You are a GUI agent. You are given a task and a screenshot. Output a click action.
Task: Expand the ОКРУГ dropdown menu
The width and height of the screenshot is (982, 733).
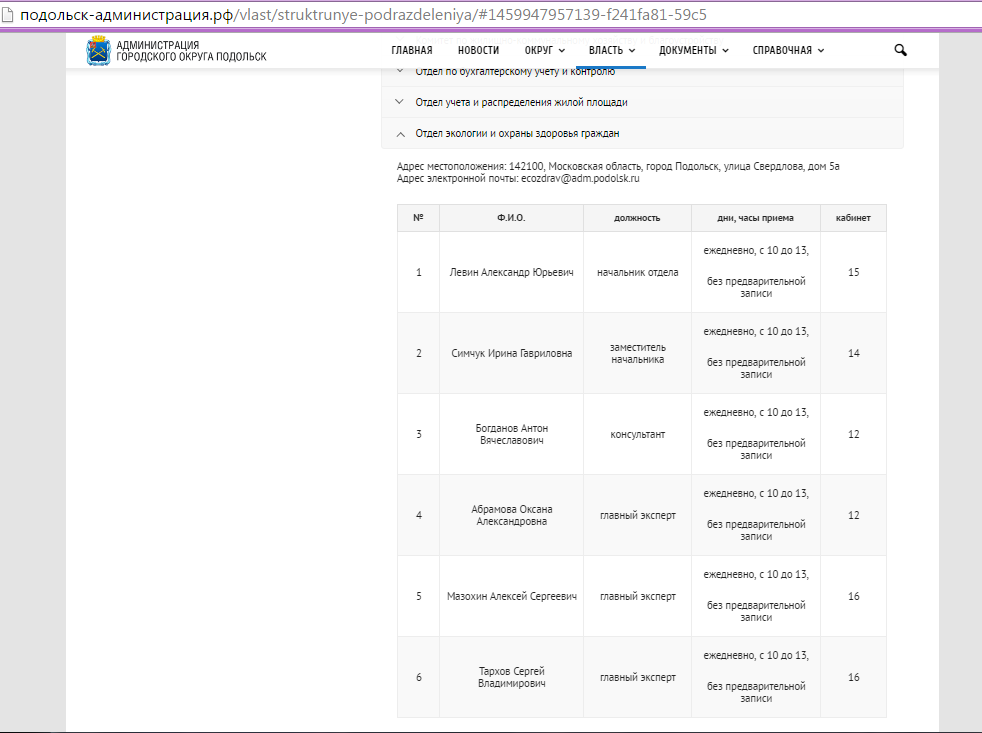[544, 50]
